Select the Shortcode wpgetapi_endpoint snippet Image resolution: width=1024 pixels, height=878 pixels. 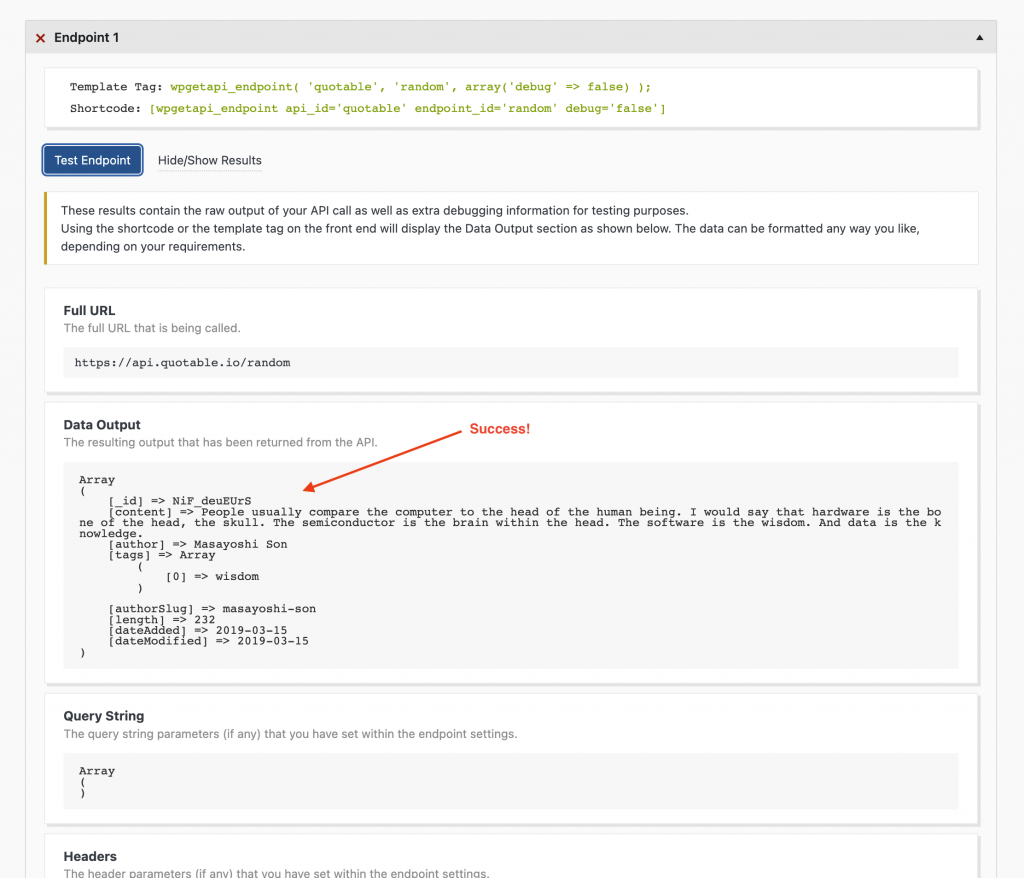pyautogui.click(x=408, y=108)
